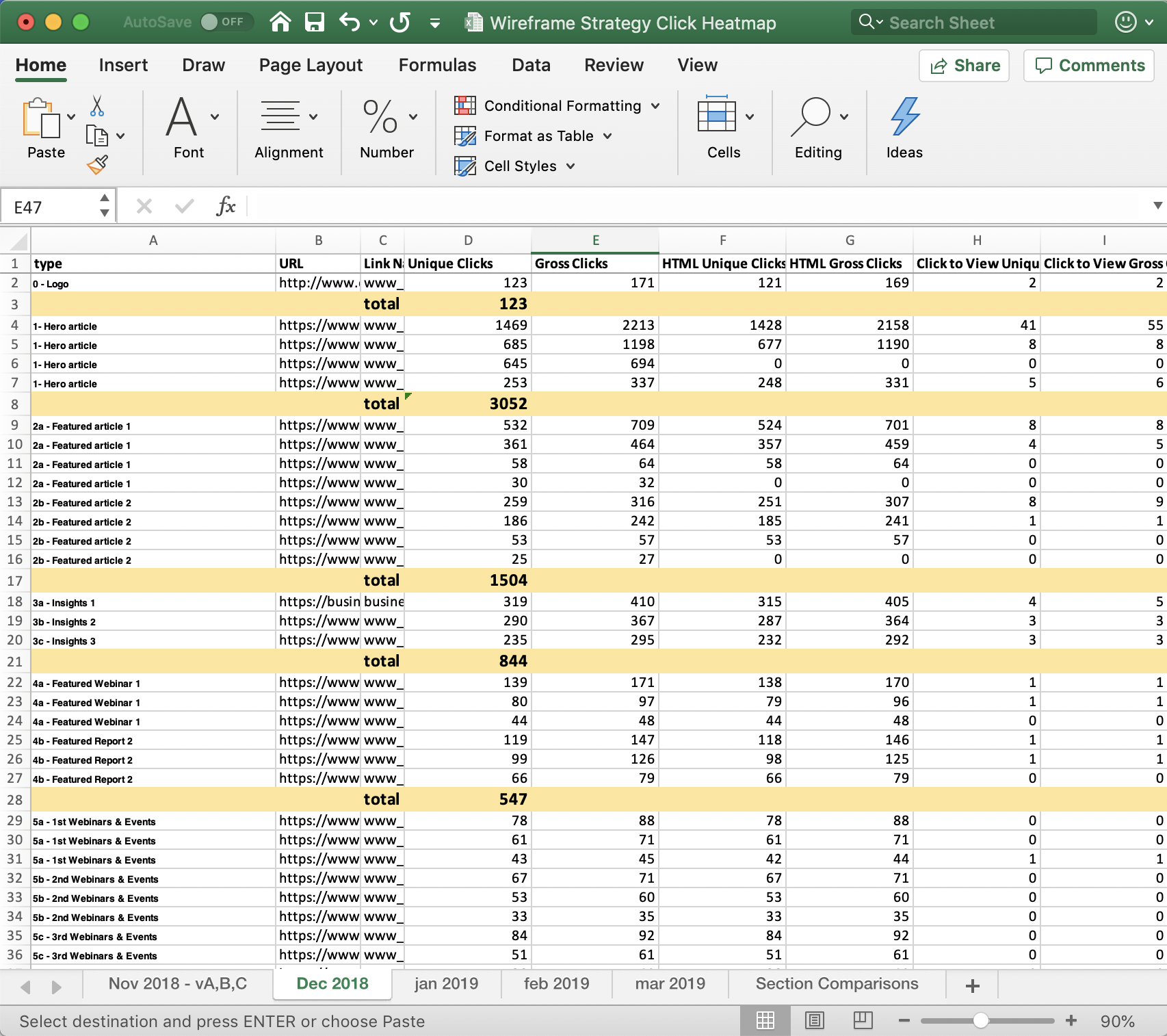
Task: Click the '3a - Insights 1' cell
Action: pos(153,602)
